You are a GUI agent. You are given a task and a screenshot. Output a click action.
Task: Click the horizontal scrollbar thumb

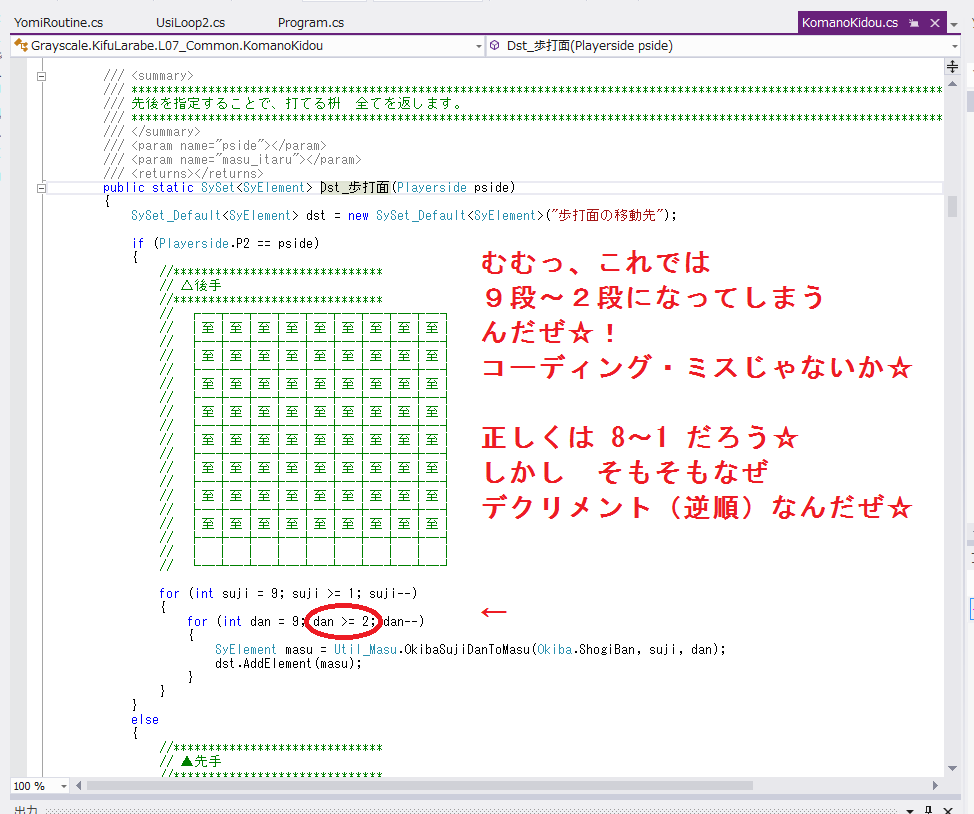[x=420, y=786]
